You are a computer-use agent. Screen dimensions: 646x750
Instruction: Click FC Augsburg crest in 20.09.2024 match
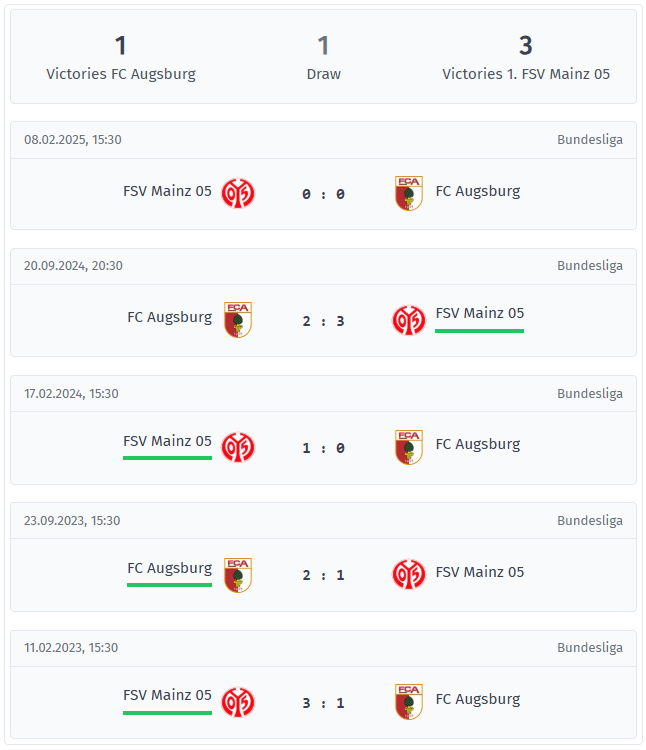click(x=238, y=320)
